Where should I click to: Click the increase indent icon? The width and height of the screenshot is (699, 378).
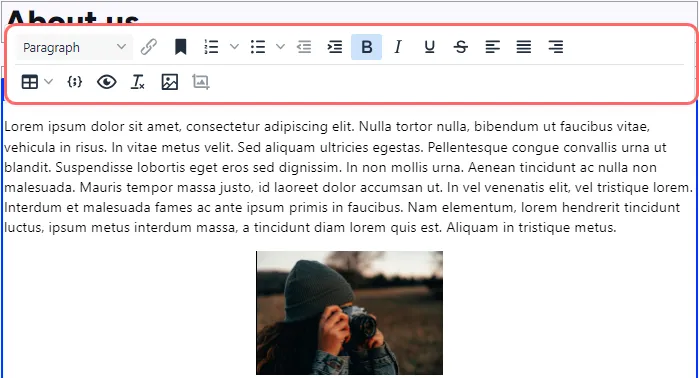click(x=335, y=47)
